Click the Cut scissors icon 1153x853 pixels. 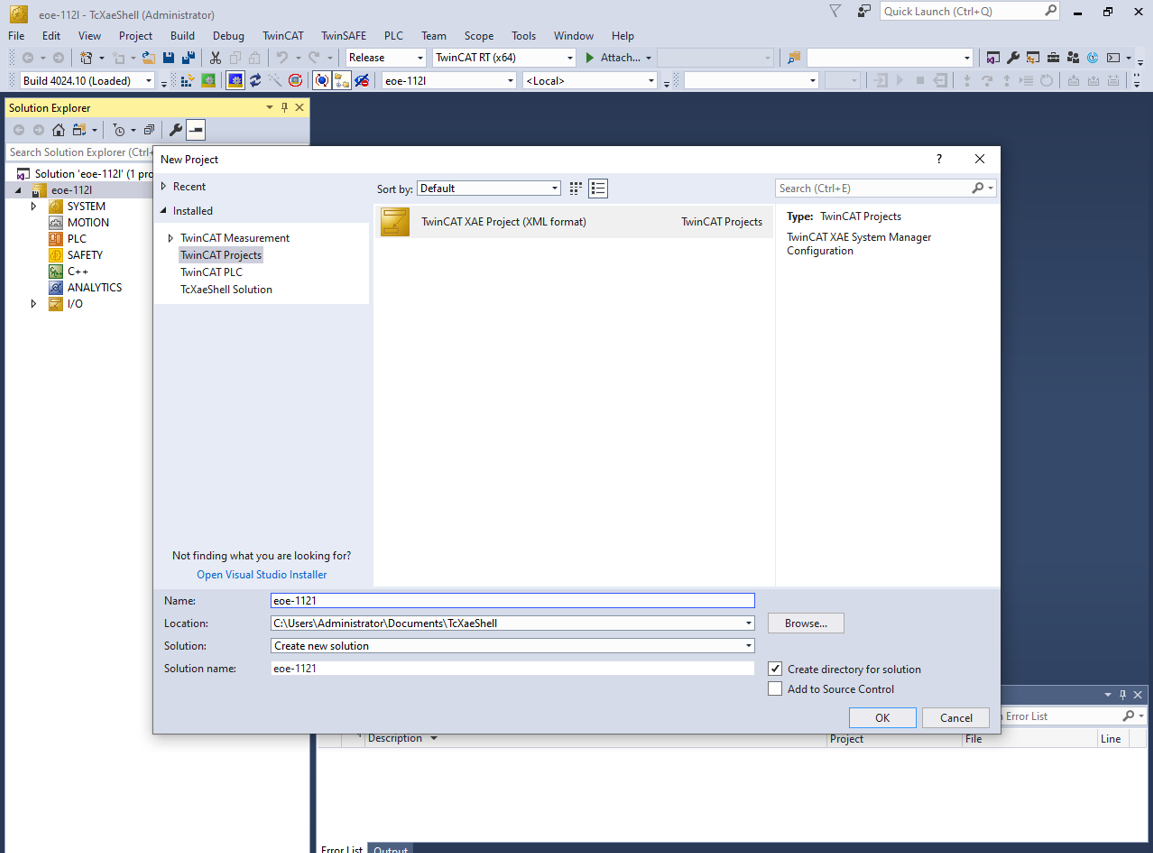pyautogui.click(x=215, y=58)
